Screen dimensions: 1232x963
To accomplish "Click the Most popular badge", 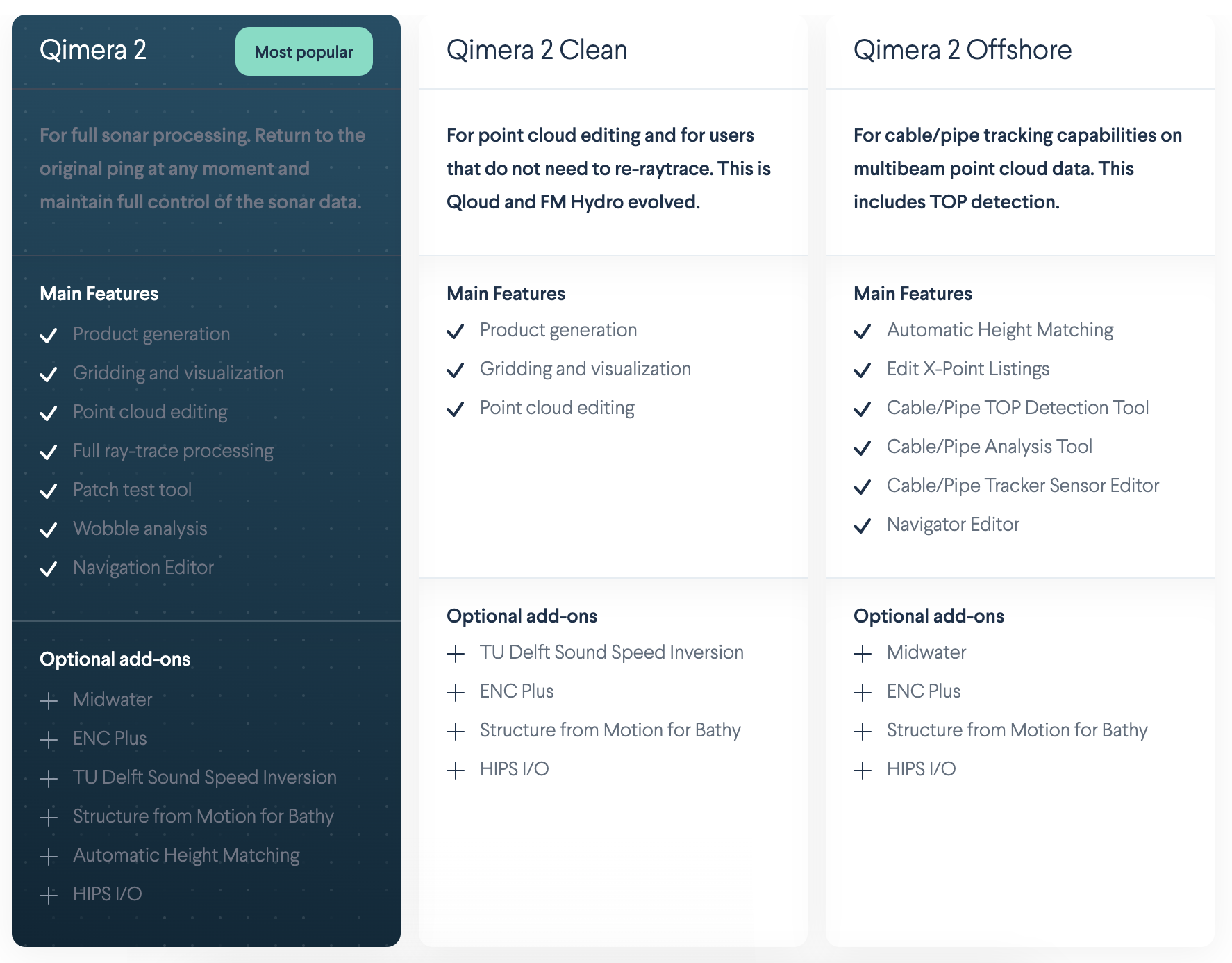I will 303,52.
